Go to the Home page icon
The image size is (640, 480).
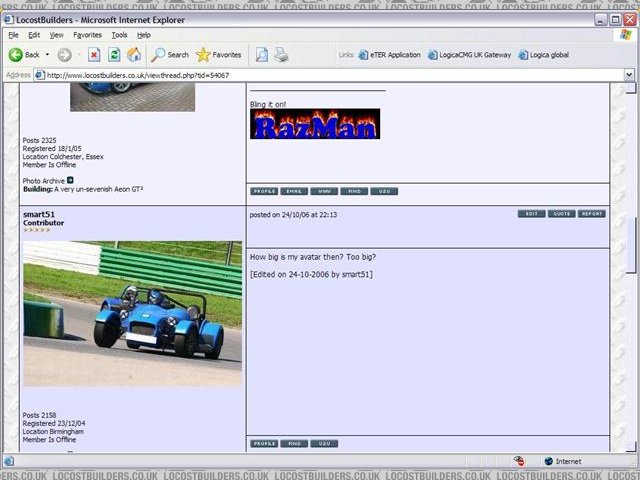pos(134,55)
